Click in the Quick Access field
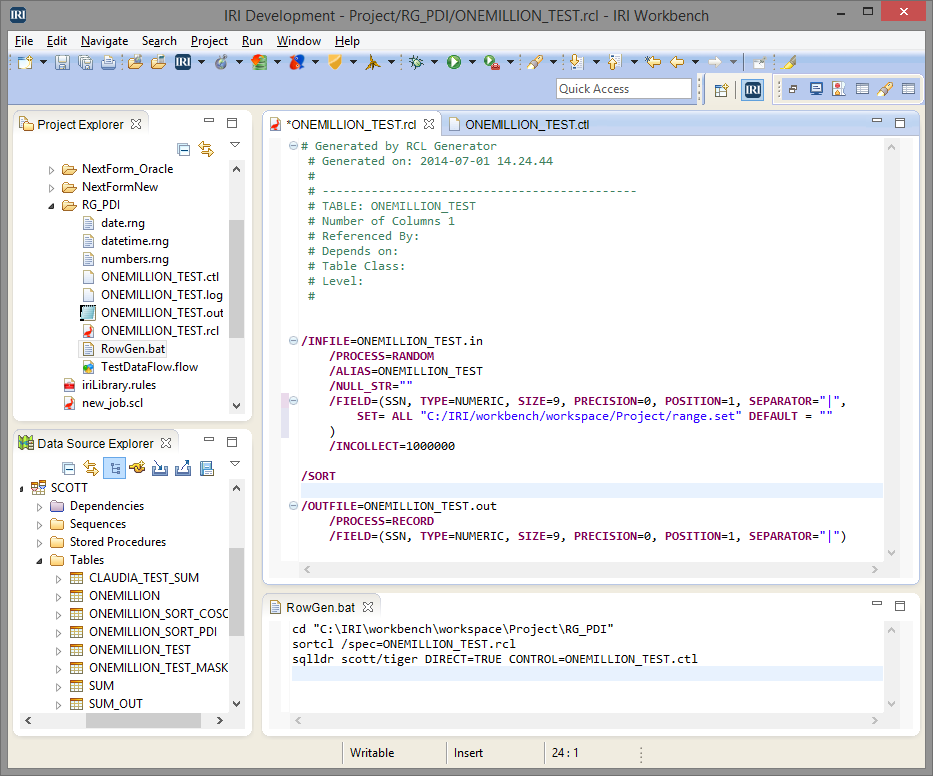Image resolution: width=933 pixels, height=776 pixels. (x=624, y=89)
